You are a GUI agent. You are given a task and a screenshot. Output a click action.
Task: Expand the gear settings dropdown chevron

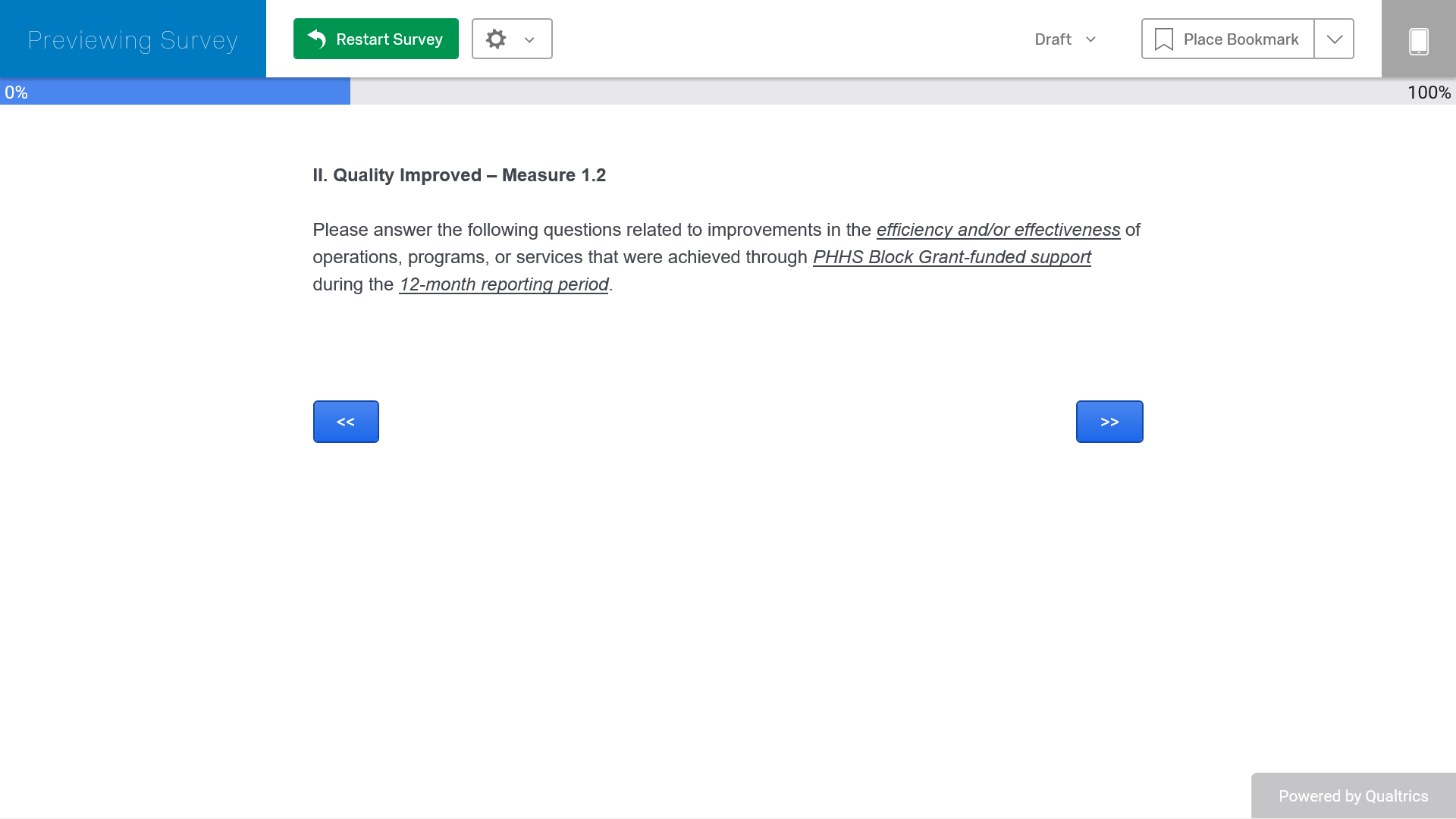tap(529, 39)
